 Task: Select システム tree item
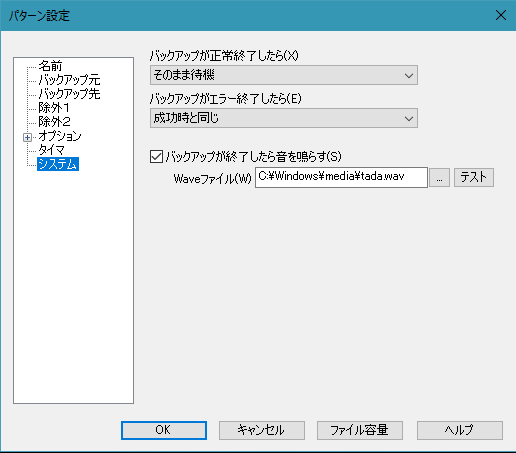coord(58,164)
